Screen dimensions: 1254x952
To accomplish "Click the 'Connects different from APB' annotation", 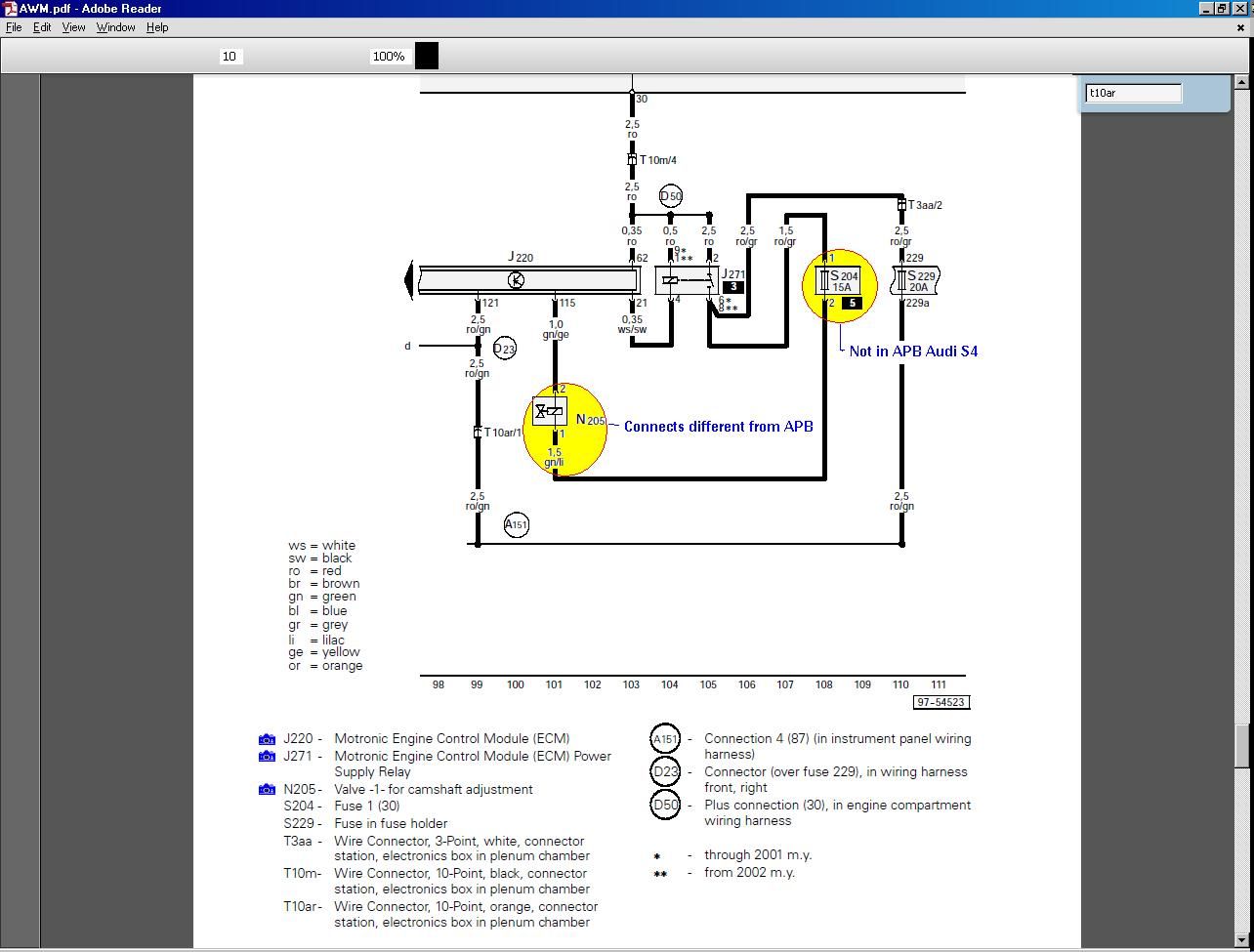I will point(718,426).
